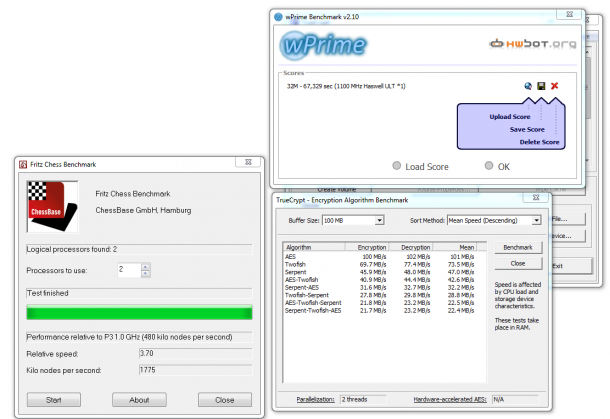610x419 pixels.
Task: Sort by the Algorithm column header
Action: pyautogui.click(x=314, y=247)
